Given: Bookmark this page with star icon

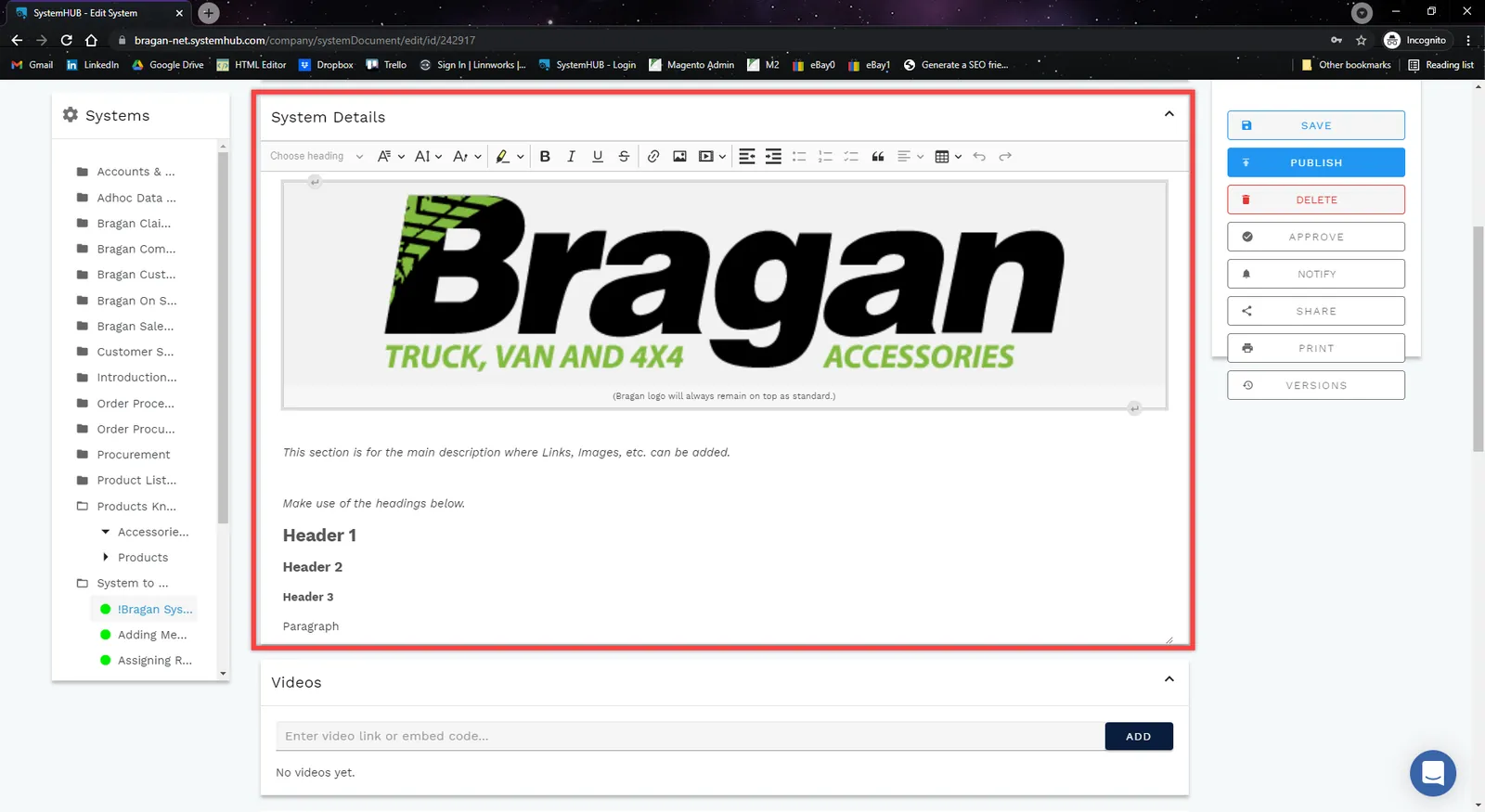Looking at the screenshot, I should tap(1362, 40).
